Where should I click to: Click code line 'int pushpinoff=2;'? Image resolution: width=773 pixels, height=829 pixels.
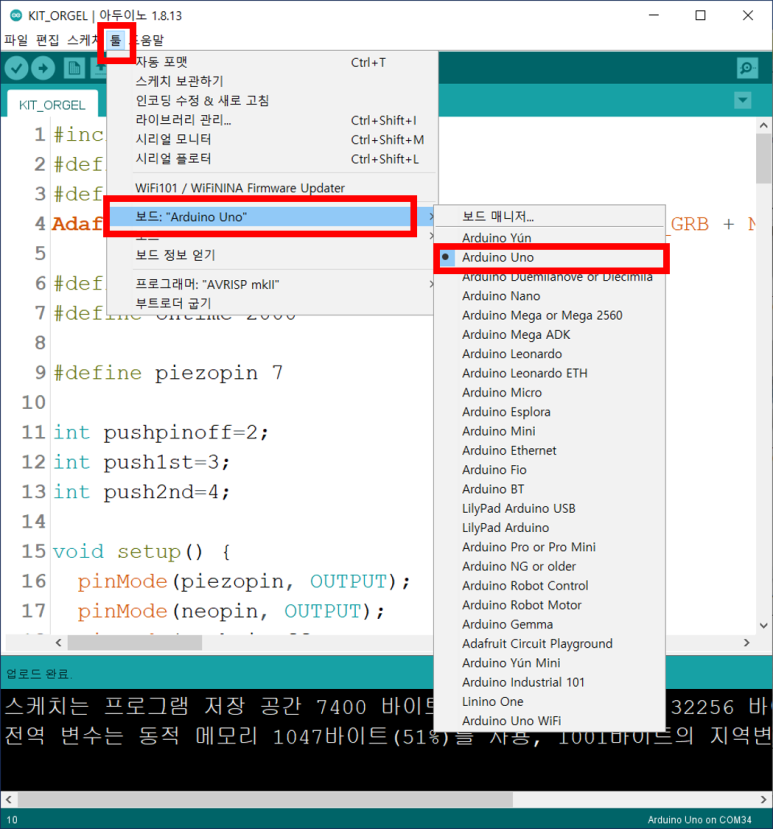[x=161, y=433]
